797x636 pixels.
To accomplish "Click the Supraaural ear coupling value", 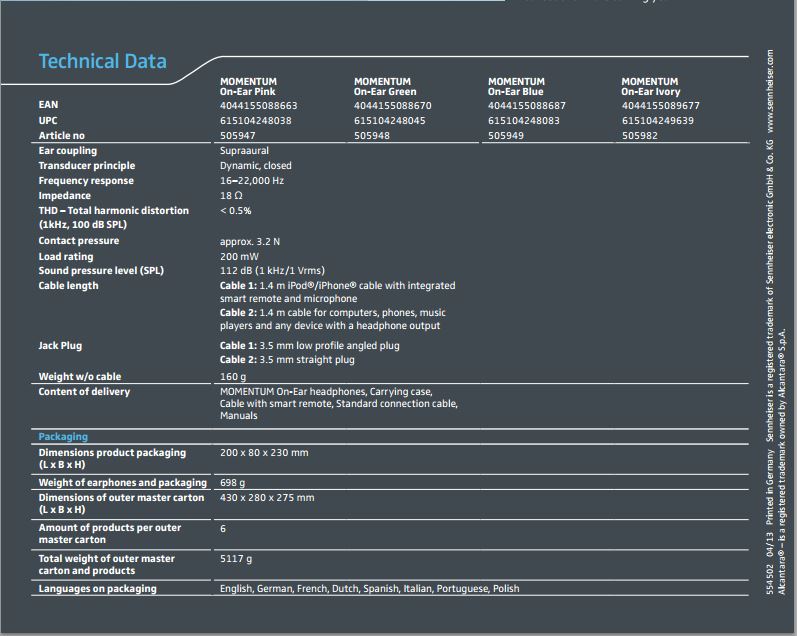I will click(244, 151).
